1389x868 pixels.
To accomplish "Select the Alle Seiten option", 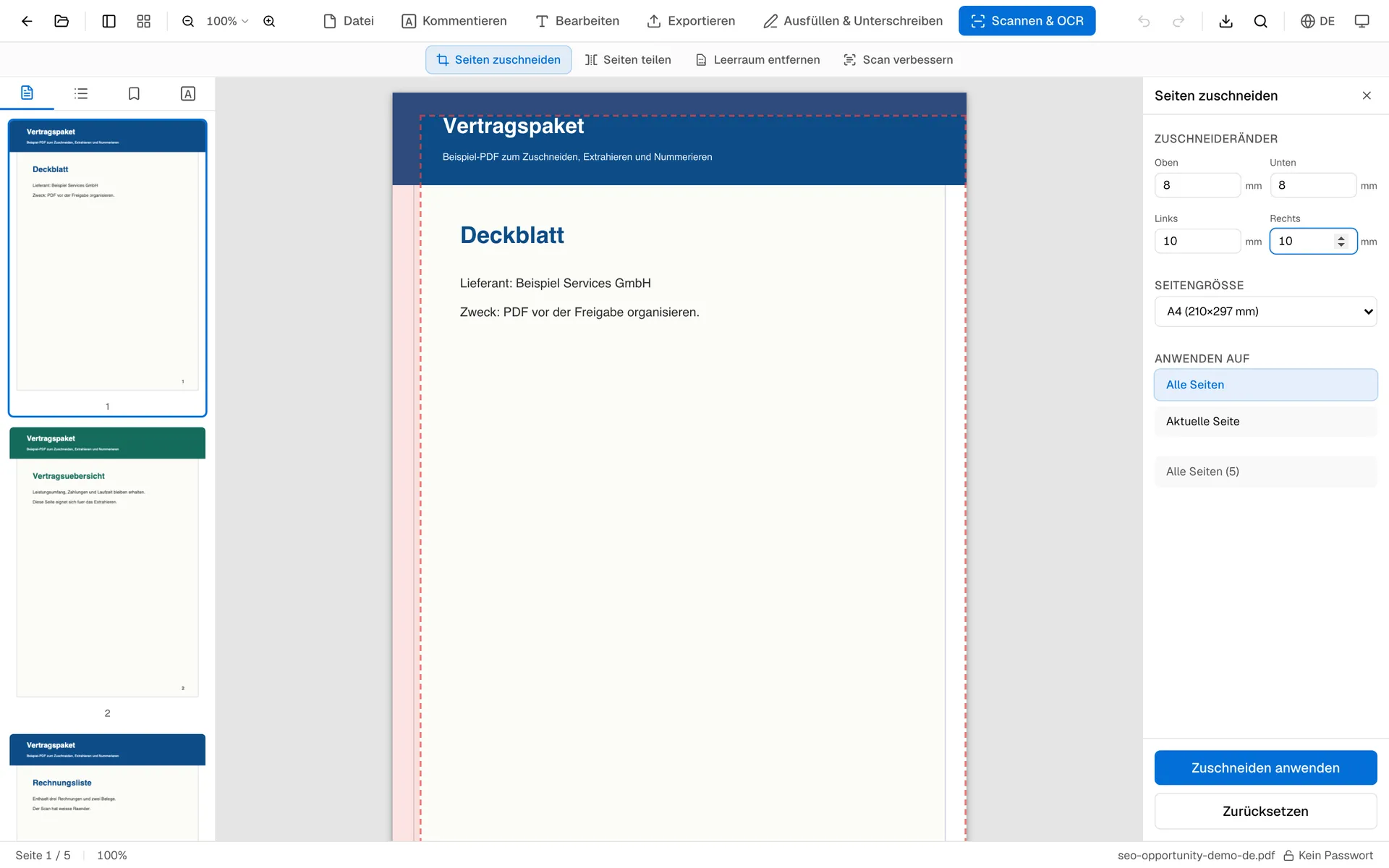I will [1265, 385].
